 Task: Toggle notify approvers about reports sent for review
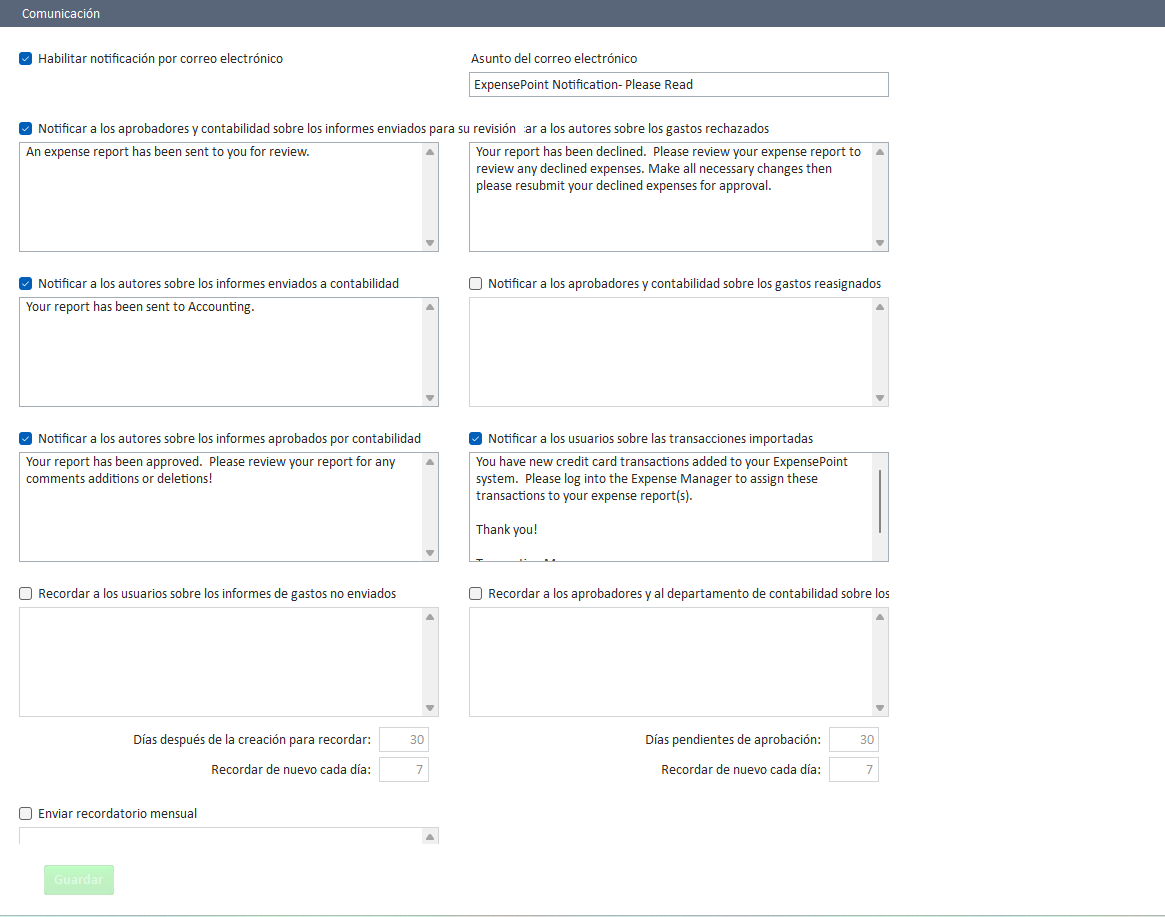point(26,129)
